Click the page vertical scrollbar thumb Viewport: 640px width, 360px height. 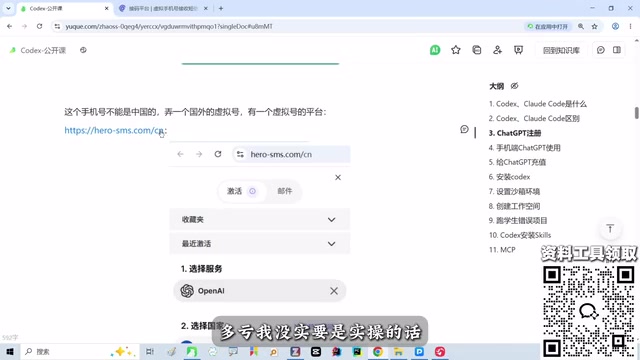point(636,113)
